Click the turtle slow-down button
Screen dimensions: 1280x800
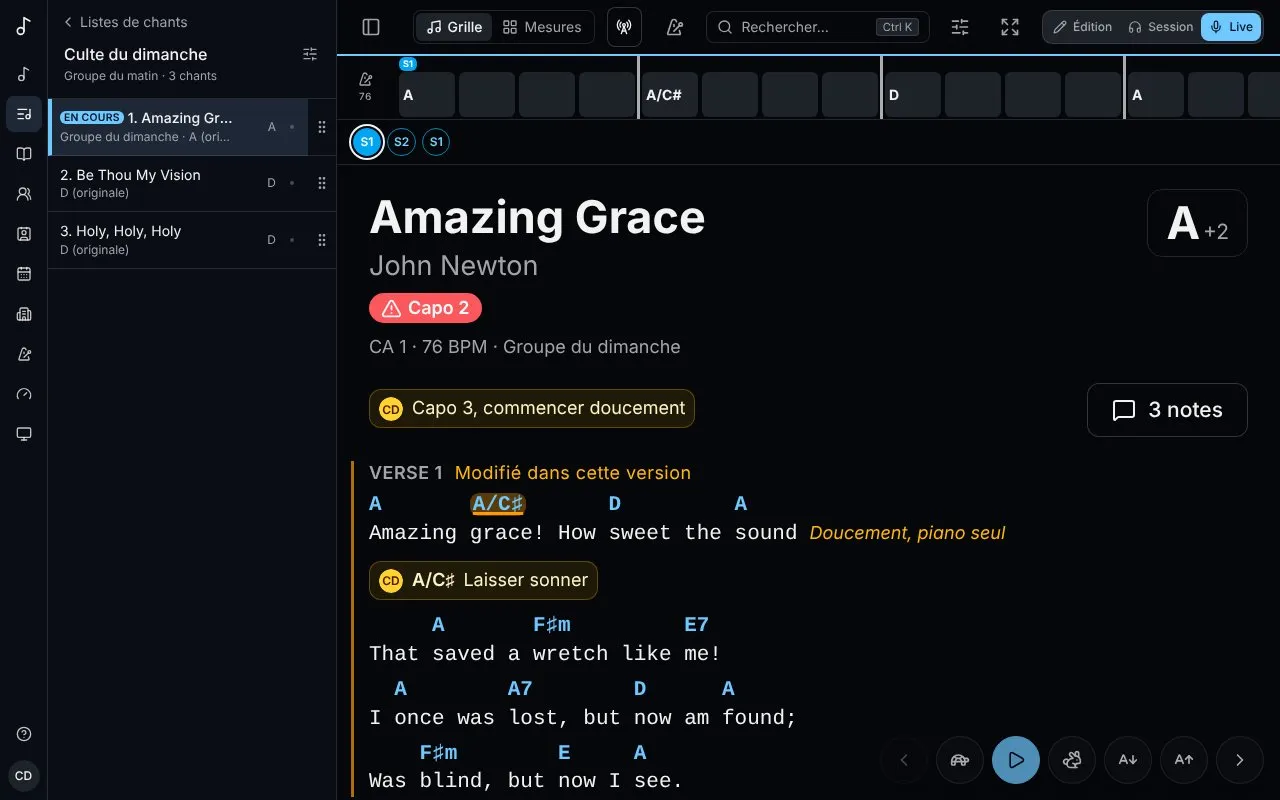960,760
